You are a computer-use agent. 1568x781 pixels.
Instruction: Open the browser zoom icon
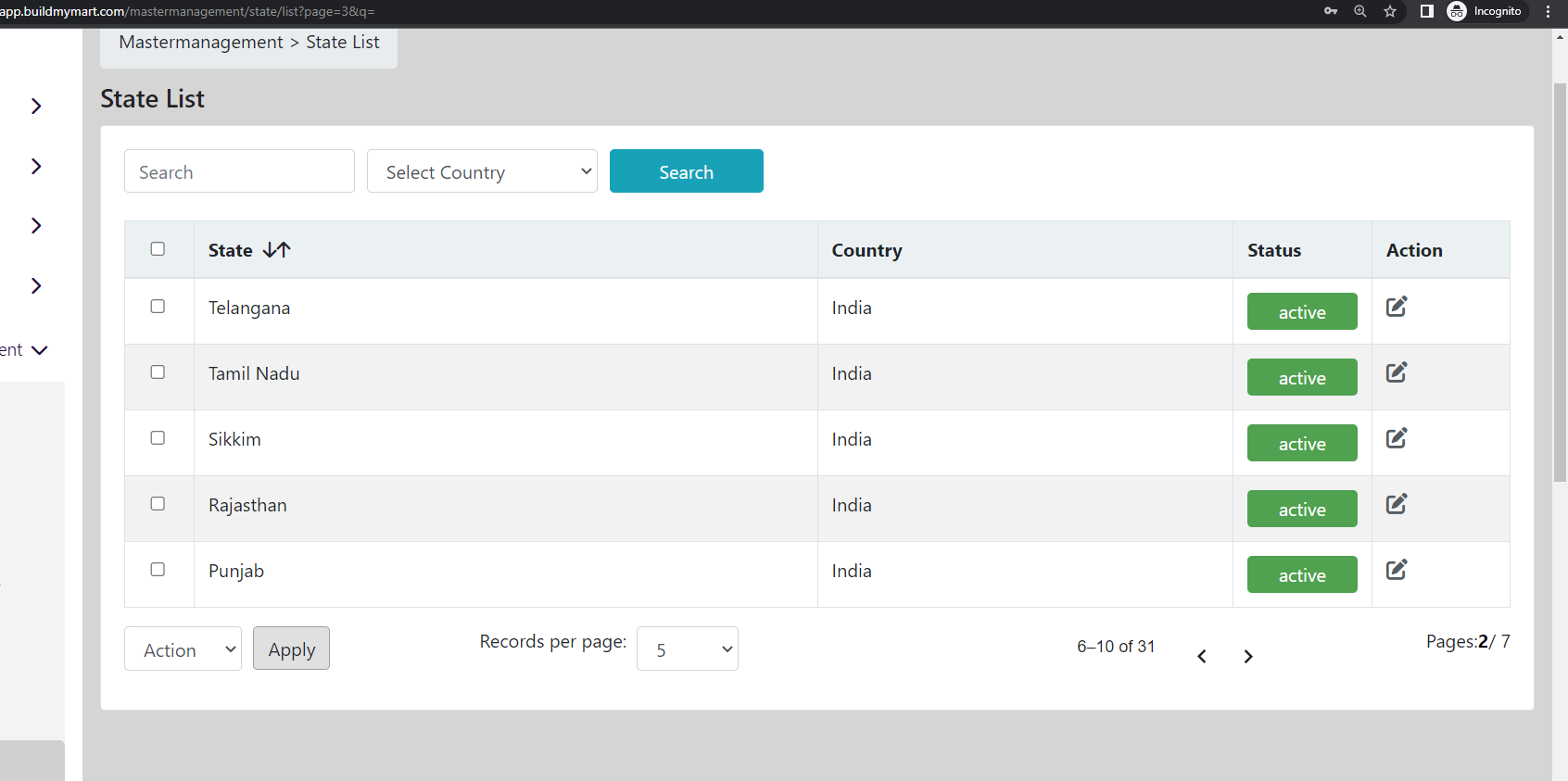[1360, 11]
